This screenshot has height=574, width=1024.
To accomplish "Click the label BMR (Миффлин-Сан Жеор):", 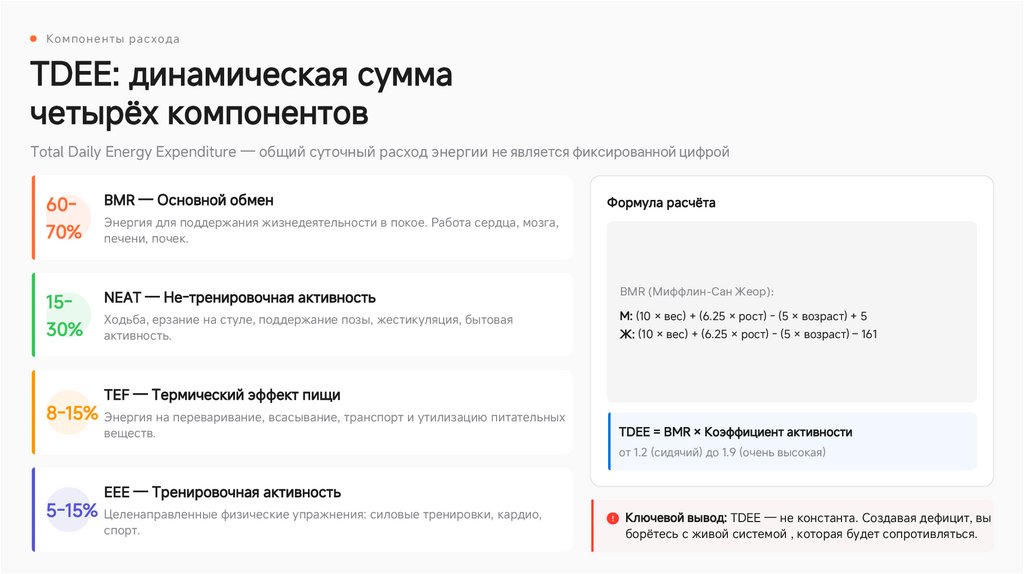I will [x=697, y=292].
